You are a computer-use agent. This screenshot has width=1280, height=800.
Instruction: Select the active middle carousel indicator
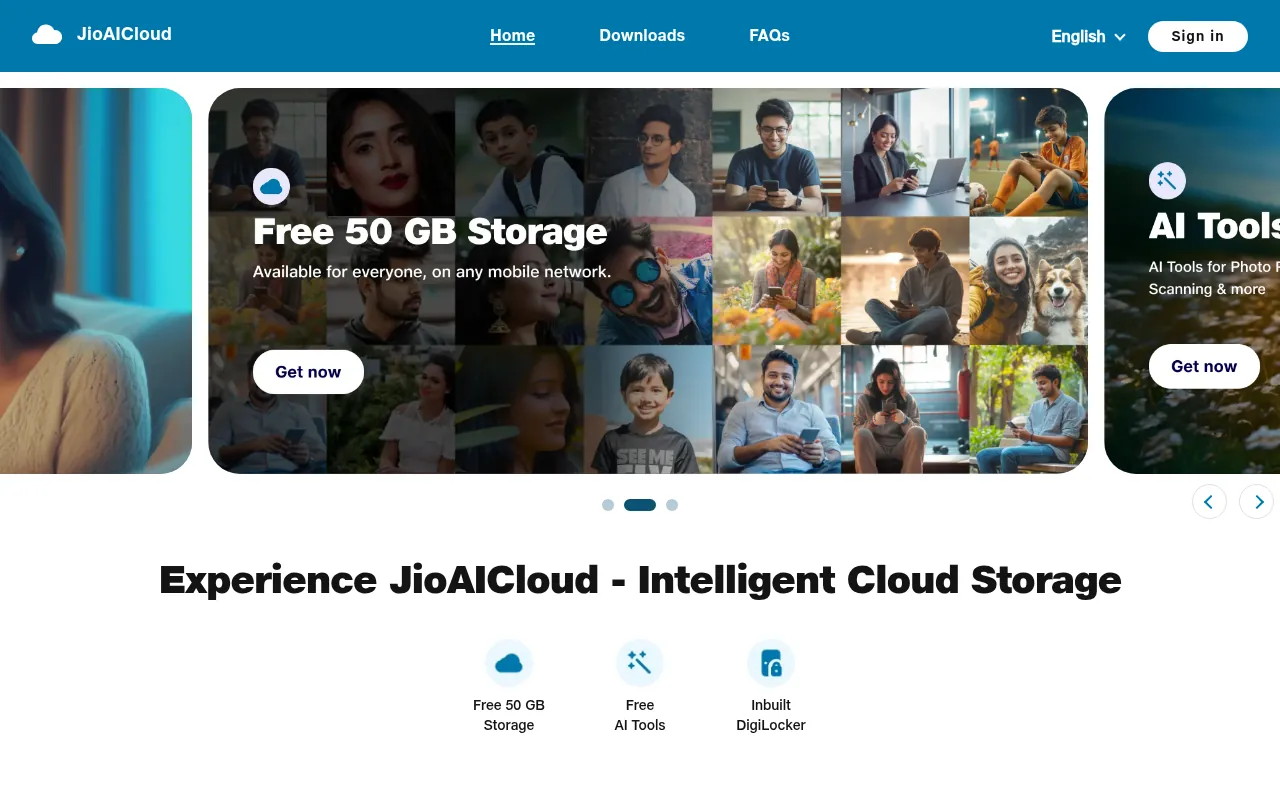coord(640,505)
